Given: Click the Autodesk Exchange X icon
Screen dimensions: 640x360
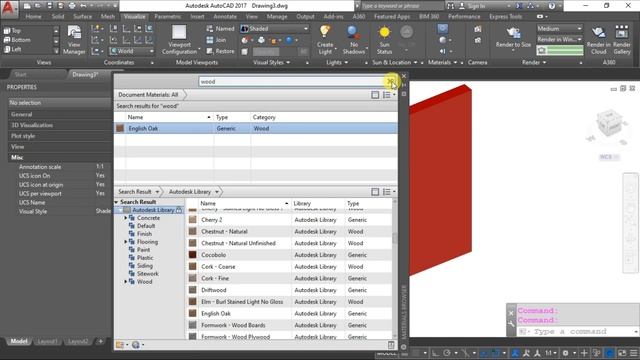Looking at the screenshot, I should (519, 6).
